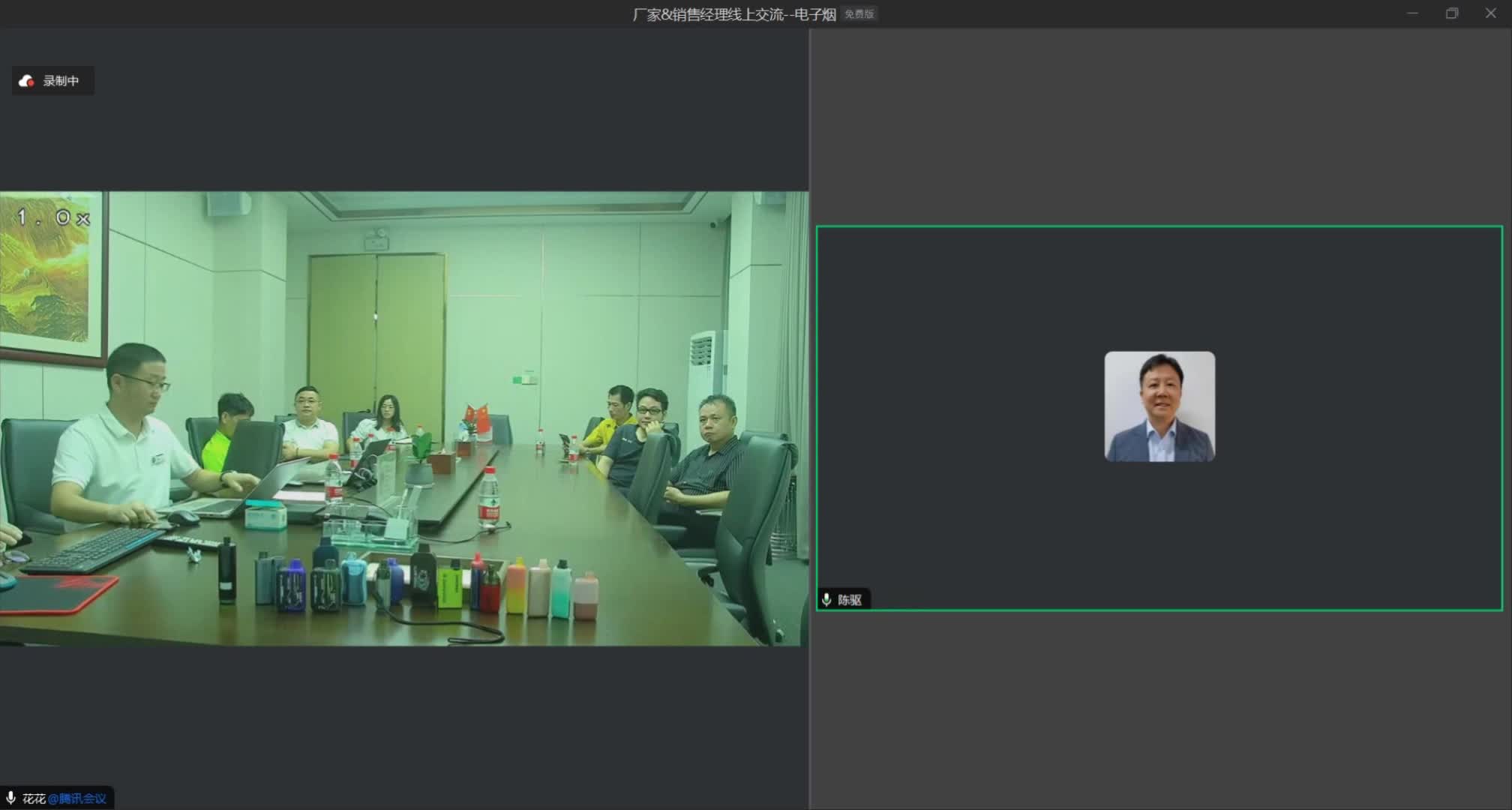Click the microphone icon beside 花花
Screen dimensions: 1512x810
[x=10, y=798]
